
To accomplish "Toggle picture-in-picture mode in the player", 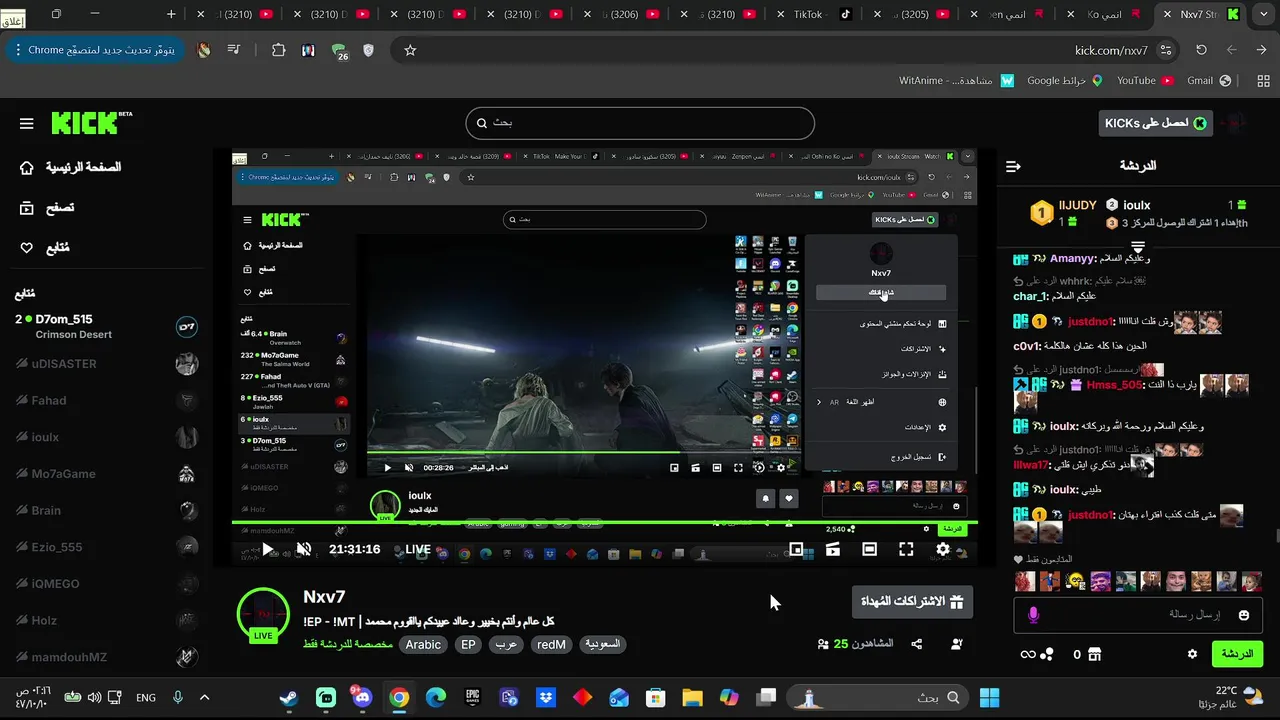I will (797, 550).
